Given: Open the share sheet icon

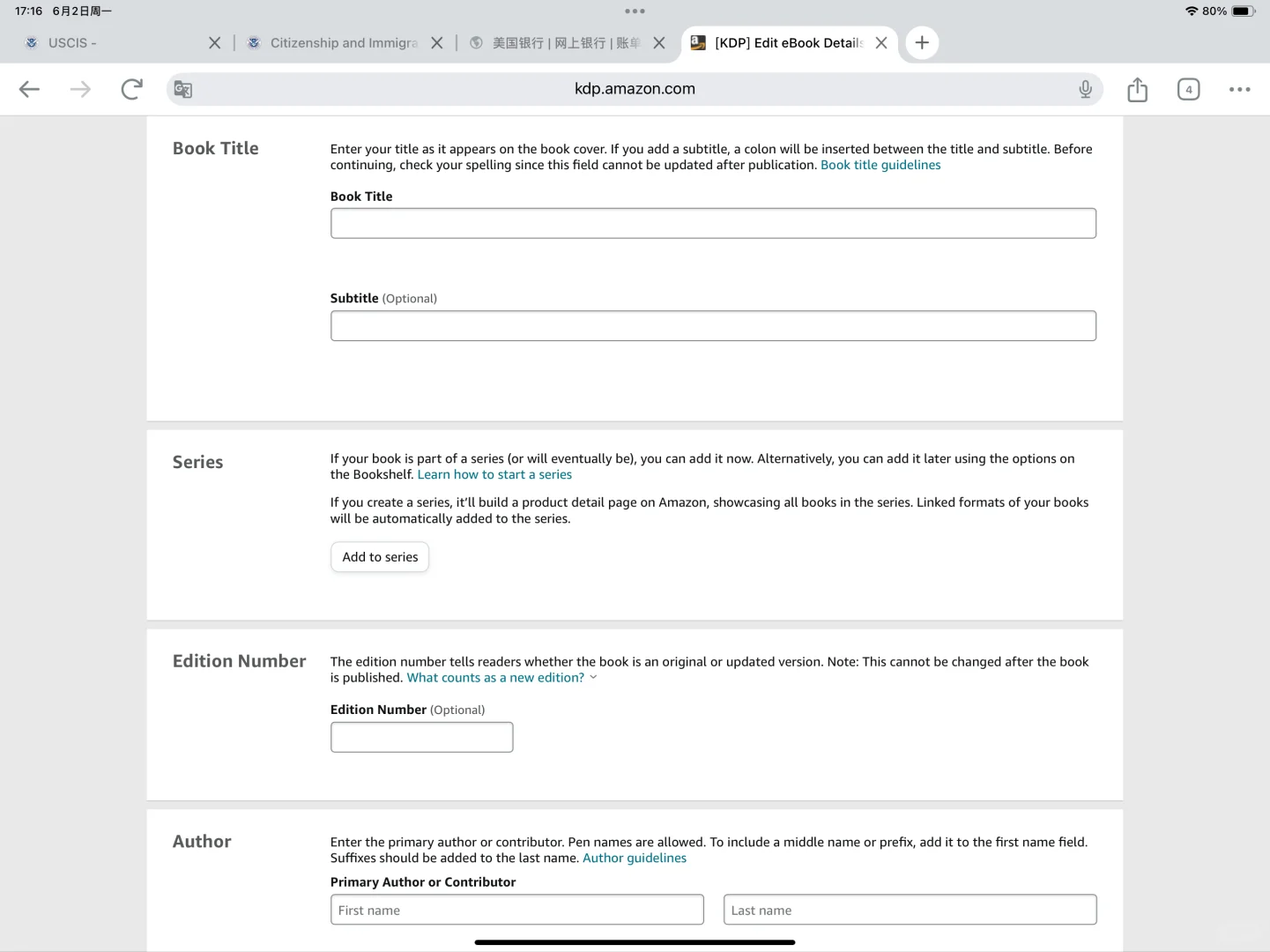Looking at the screenshot, I should point(1138,89).
